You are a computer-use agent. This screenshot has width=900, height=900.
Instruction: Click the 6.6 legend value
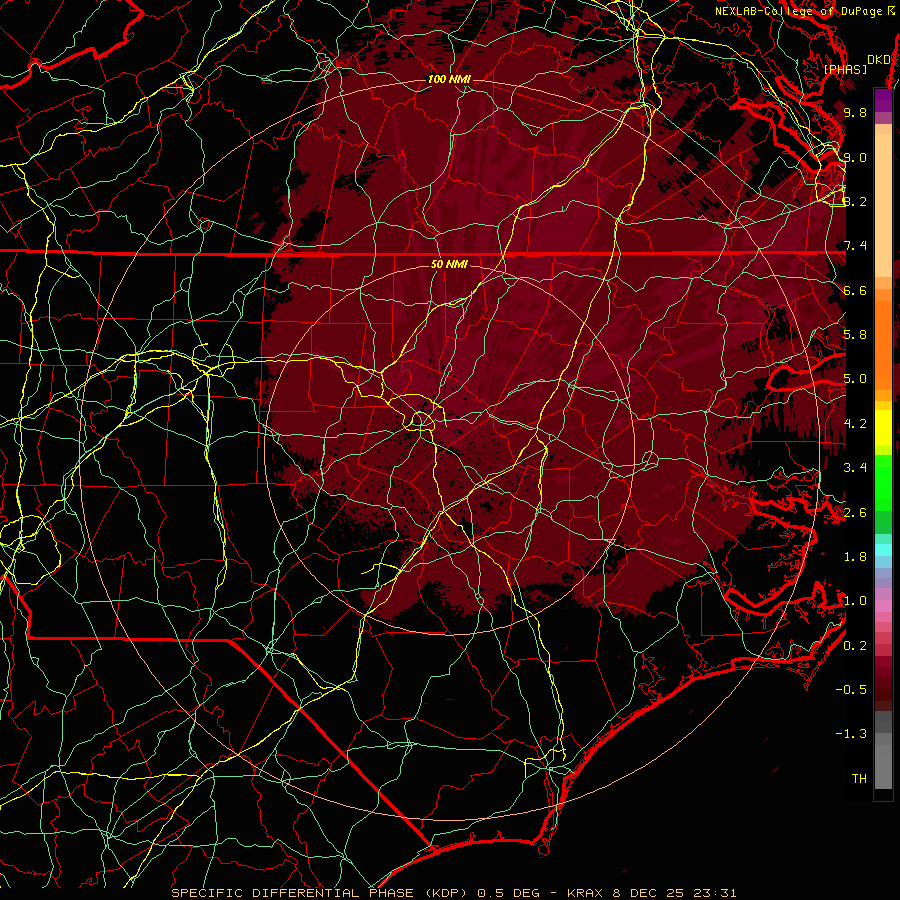tap(855, 290)
